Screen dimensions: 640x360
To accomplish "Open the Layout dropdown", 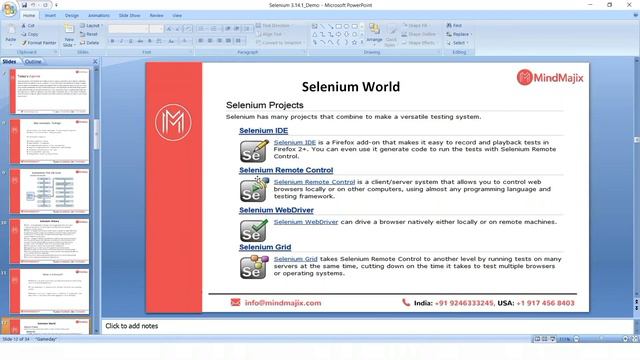I will (91, 26).
